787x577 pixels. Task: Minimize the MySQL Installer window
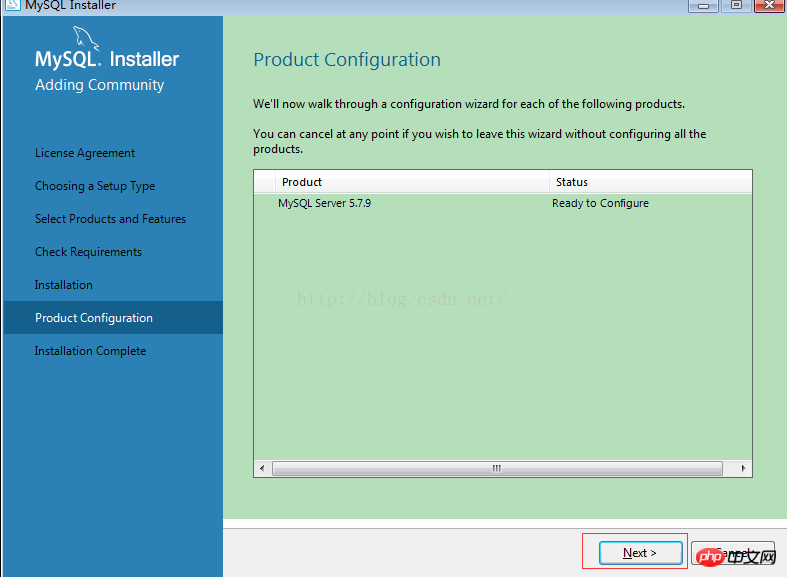[x=704, y=6]
